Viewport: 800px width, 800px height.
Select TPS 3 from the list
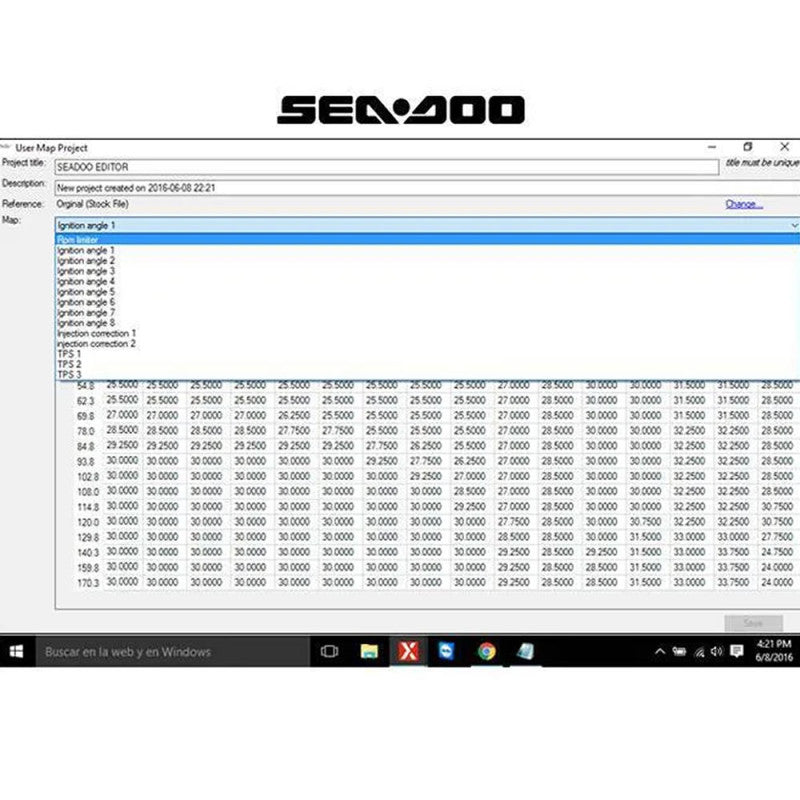coord(427,374)
